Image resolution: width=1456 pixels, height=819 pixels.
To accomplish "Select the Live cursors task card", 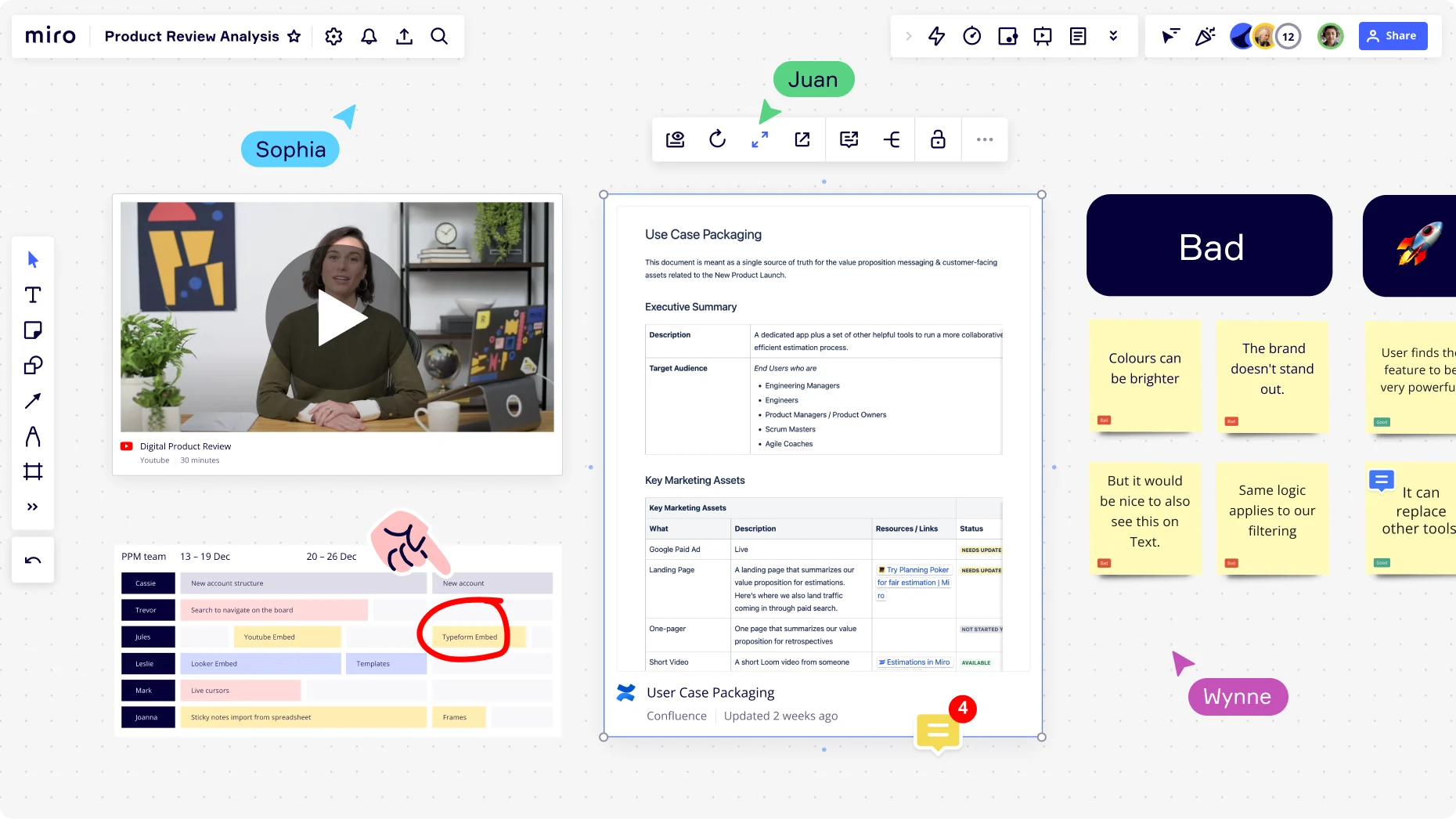I will [x=240, y=690].
